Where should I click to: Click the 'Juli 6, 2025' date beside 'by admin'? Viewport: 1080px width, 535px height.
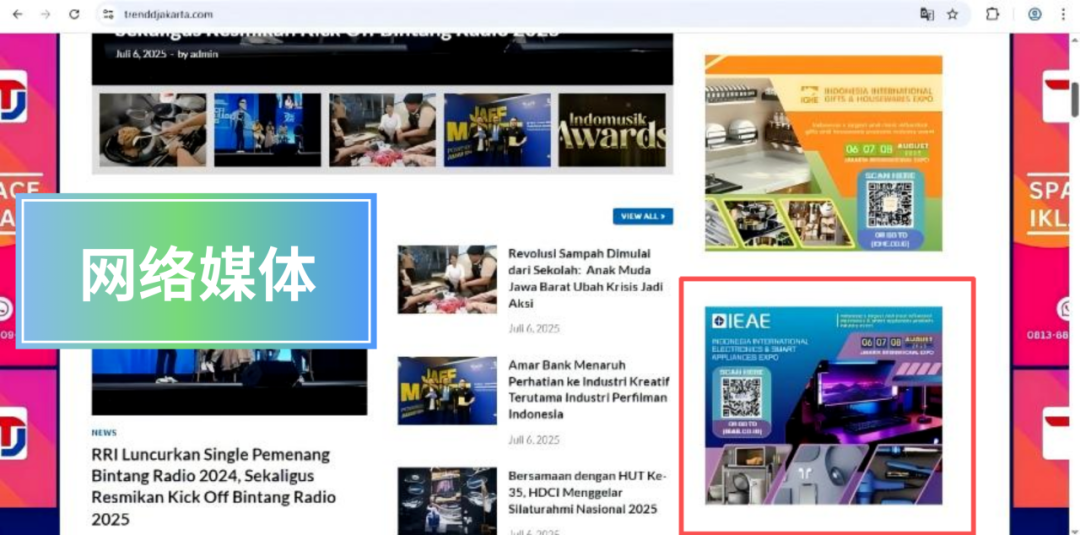pyautogui.click(x=141, y=54)
